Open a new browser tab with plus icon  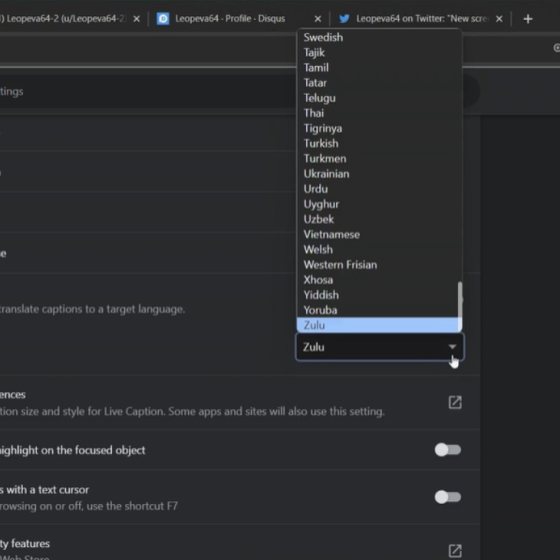click(528, 19)
